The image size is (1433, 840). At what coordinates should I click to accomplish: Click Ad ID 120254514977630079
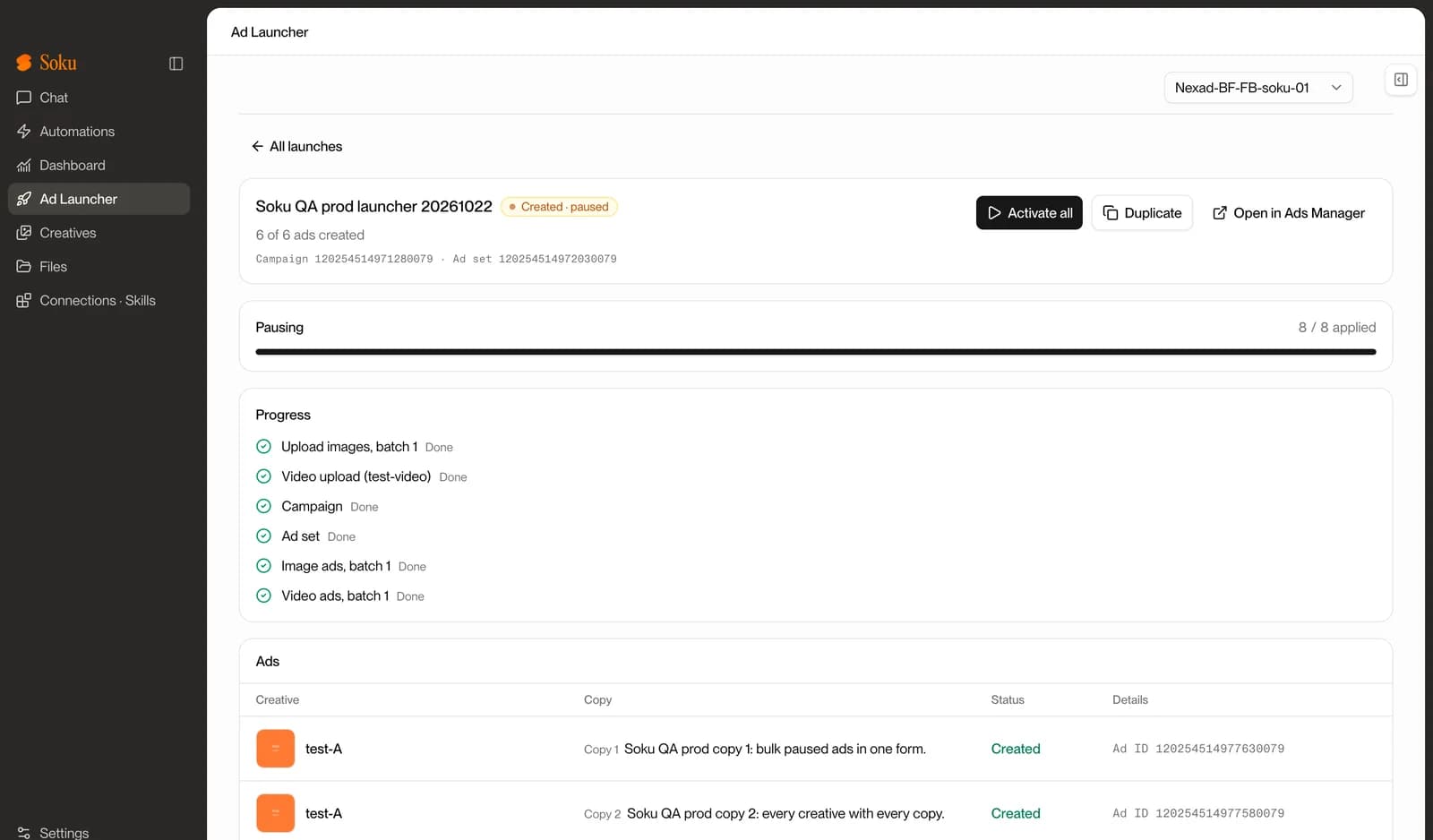tap(1198, 749)
